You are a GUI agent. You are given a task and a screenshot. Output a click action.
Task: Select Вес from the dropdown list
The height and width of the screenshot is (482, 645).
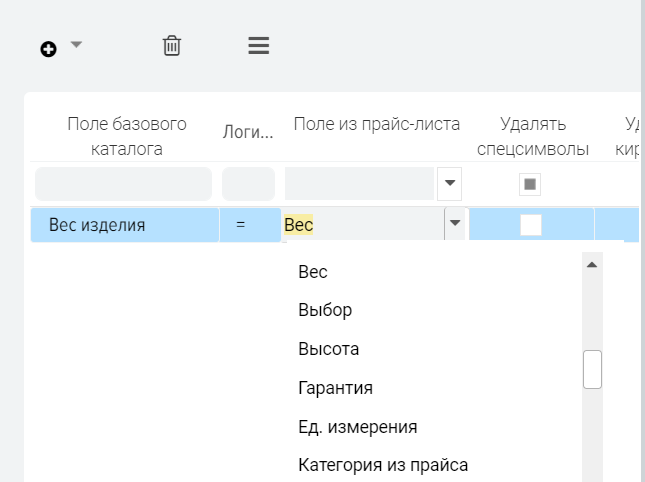[x=313, y=272]
